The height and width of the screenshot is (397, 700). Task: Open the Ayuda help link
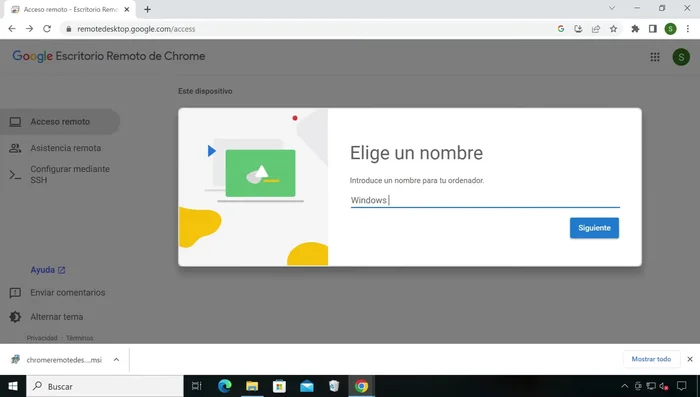click(48, 270)
